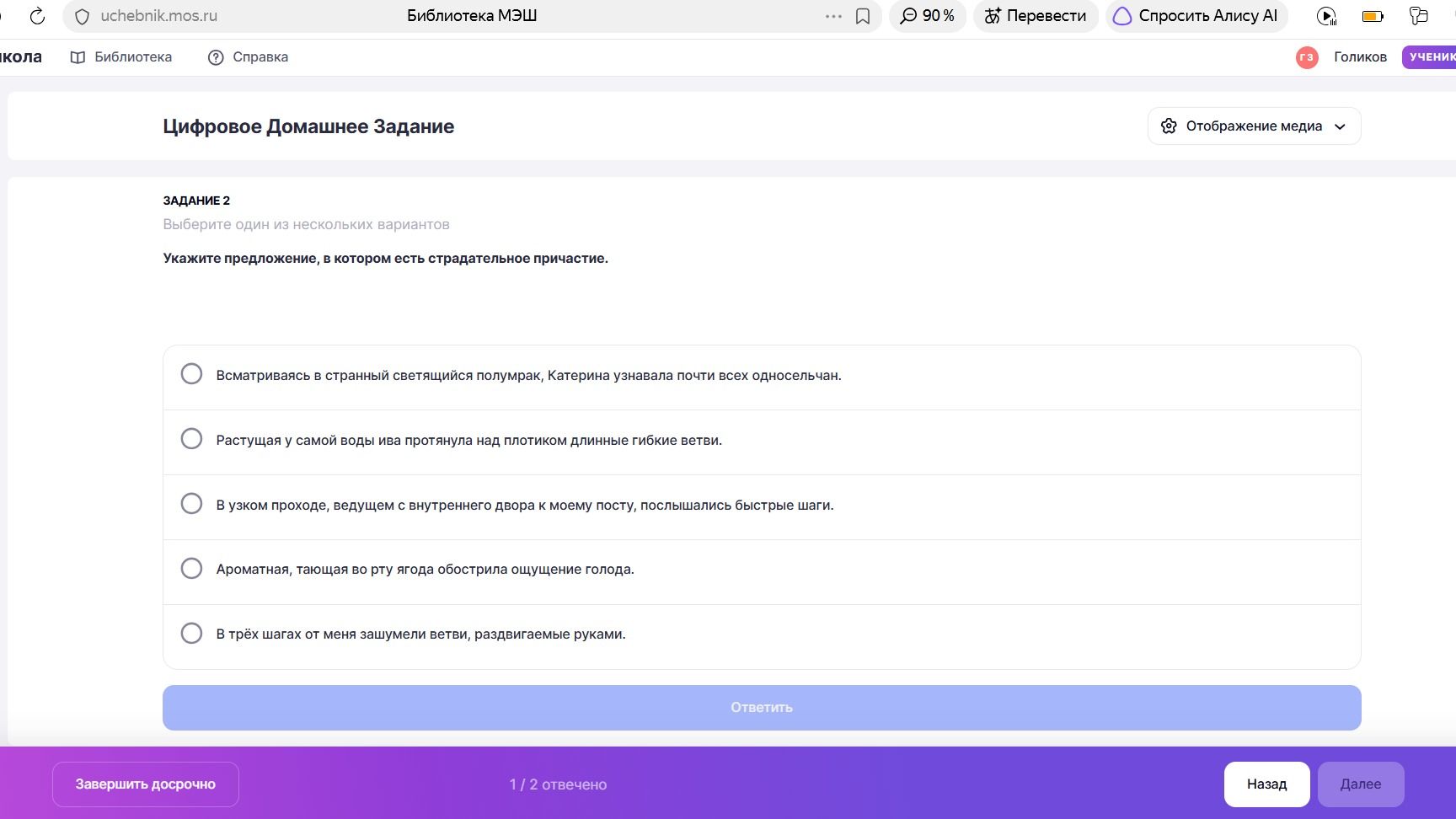Click the Ответить submit button
The image size is (1456, 819).
coord(762,708)
